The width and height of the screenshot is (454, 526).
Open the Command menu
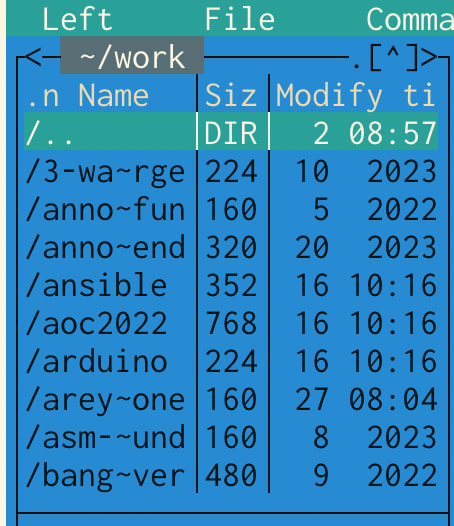point(410,19)
